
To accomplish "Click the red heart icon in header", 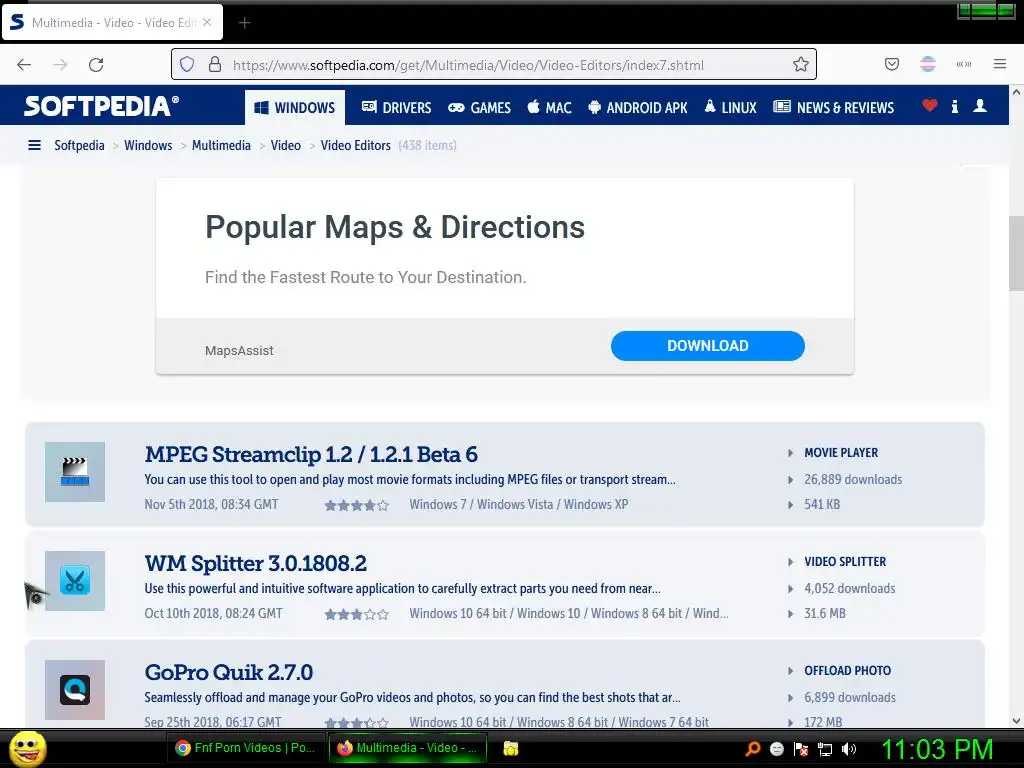I will tap(930, 105).
